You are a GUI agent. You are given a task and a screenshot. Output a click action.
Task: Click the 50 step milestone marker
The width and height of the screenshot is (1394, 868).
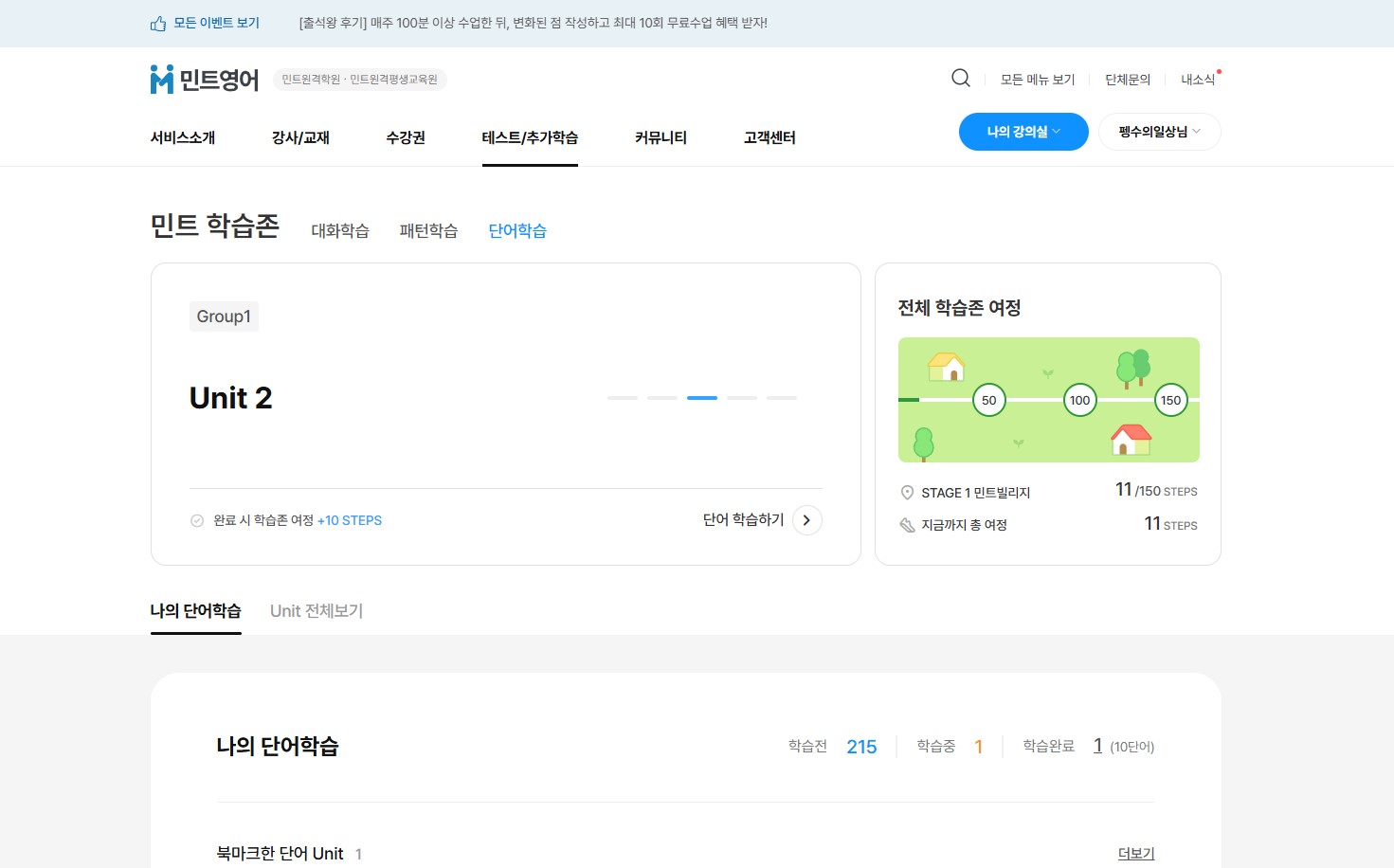point(988,400)
